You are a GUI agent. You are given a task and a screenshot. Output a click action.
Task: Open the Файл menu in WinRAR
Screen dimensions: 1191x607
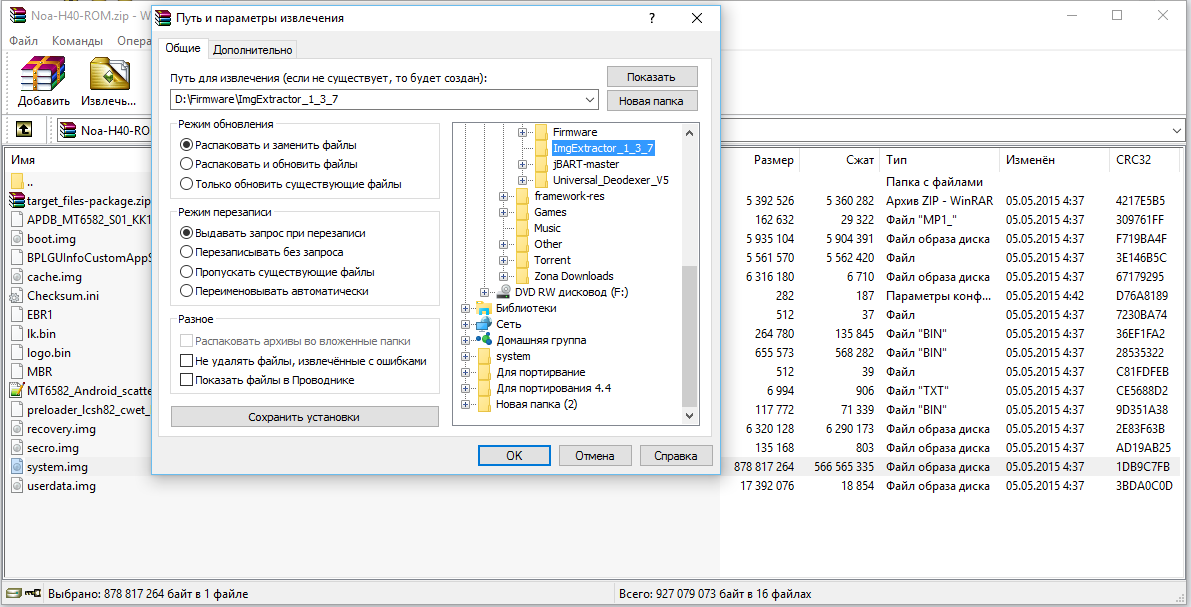(24, 40)
